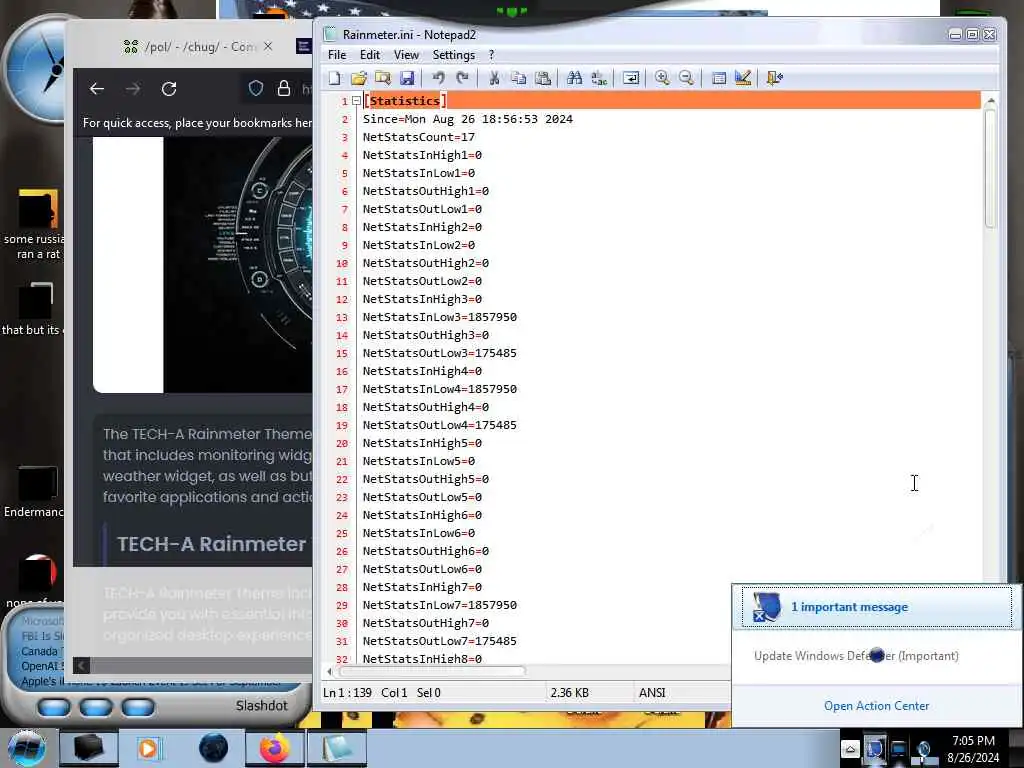
Task: Go back in the Firefox window
Action: [97, 89]
